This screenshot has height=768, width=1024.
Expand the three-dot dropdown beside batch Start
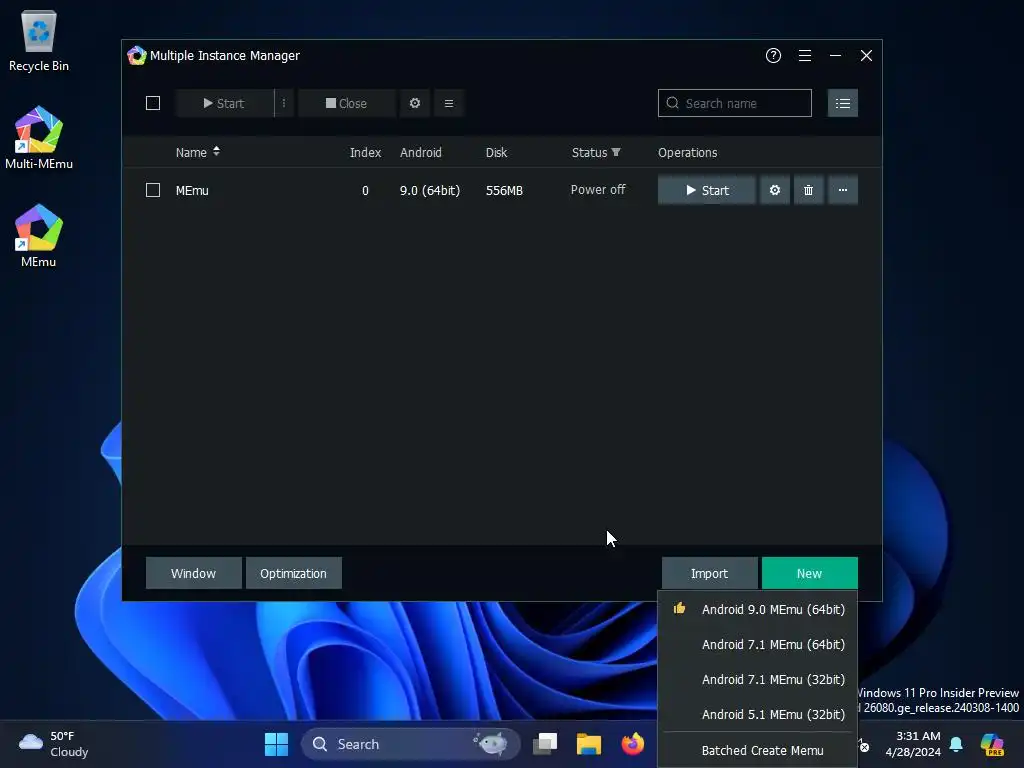tap(283, 103)
